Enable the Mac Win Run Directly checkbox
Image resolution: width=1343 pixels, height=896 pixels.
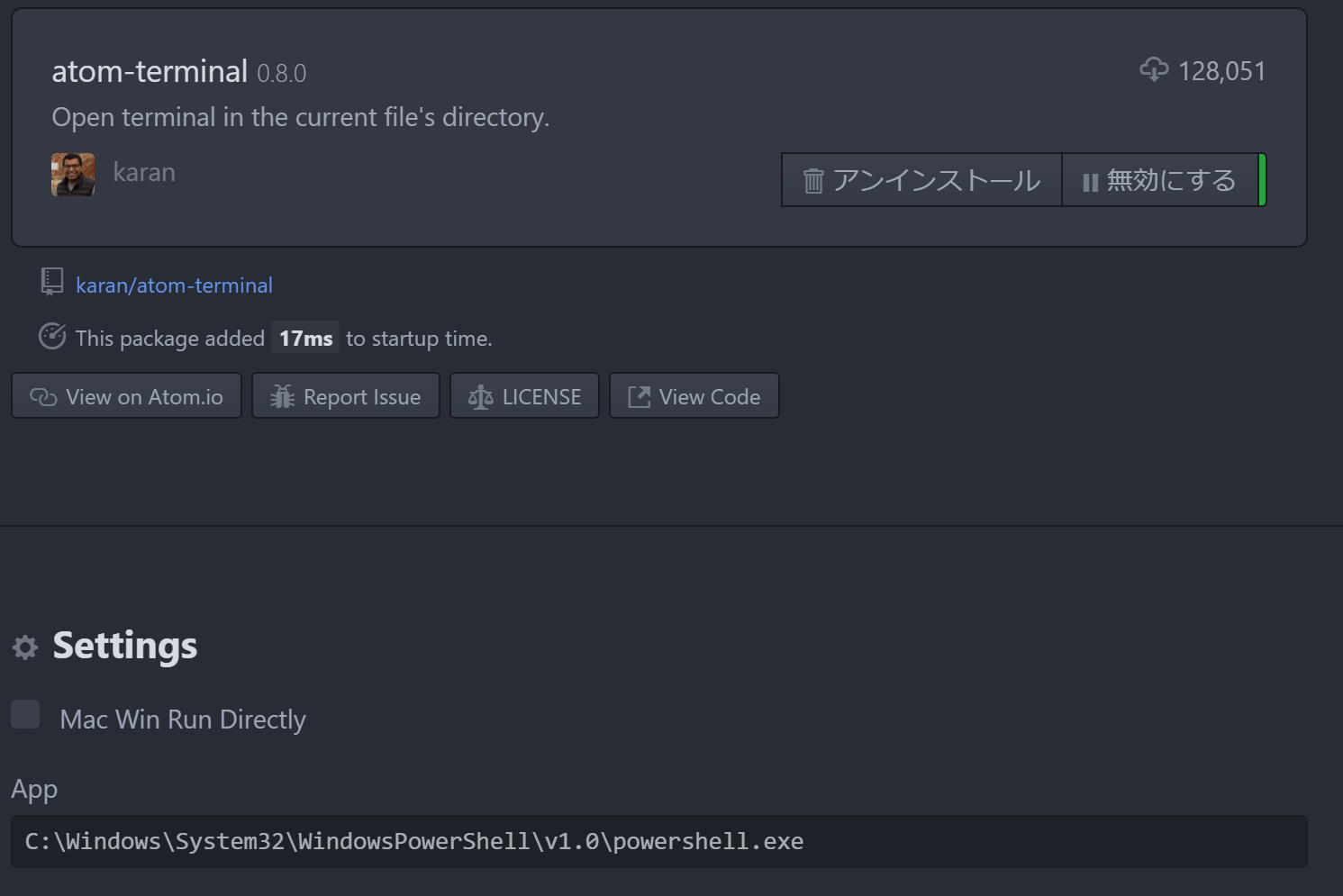[x=25, y=714]
